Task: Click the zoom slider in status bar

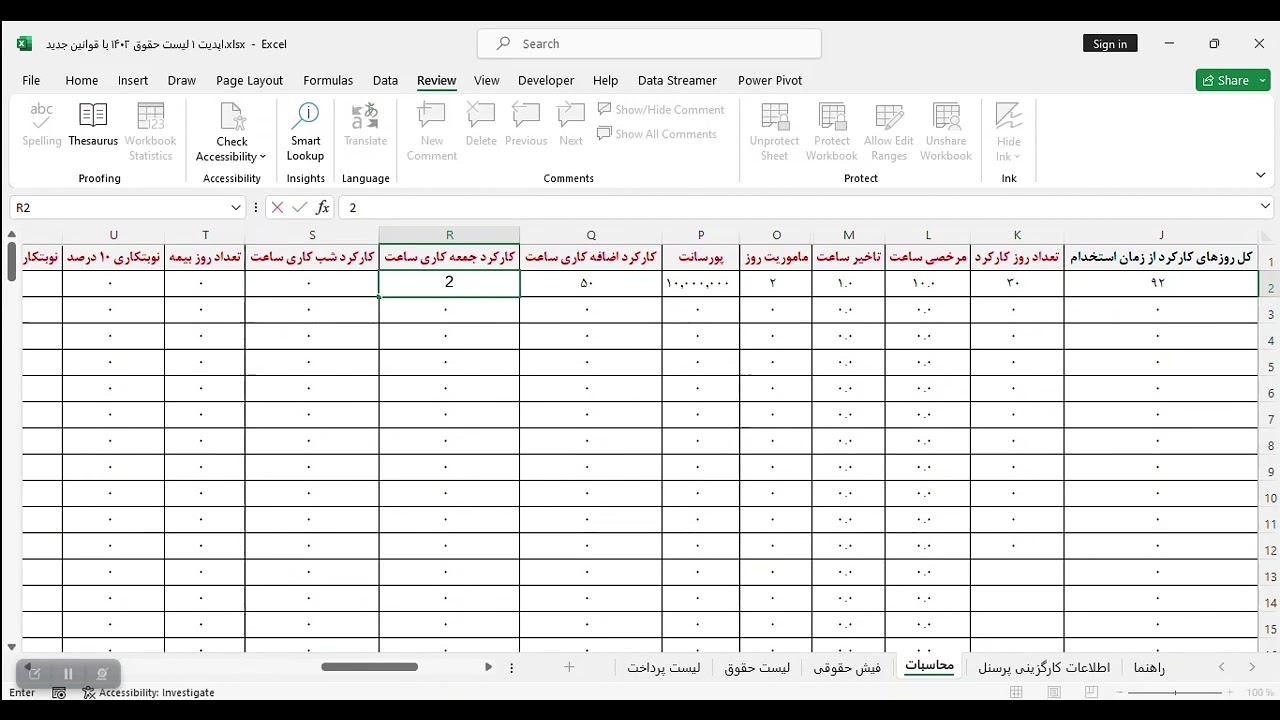Action: [x=1176, y=692]
